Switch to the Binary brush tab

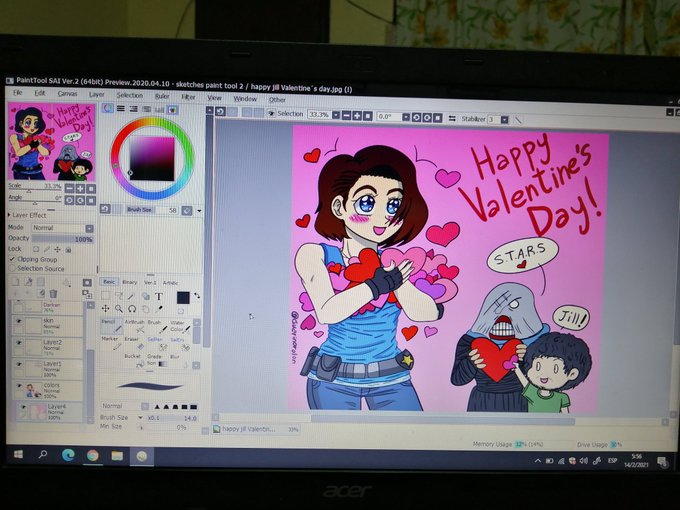point(129,282)
